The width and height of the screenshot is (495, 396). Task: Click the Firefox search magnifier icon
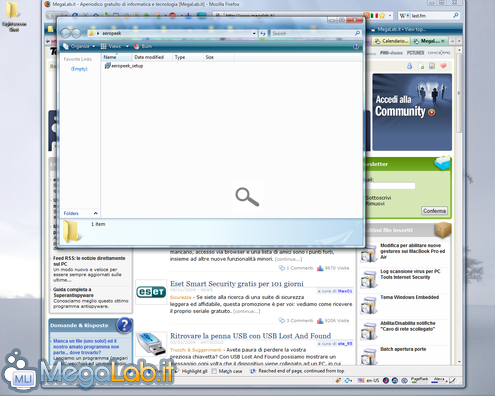pyautogui.click(x=456, y=15)
